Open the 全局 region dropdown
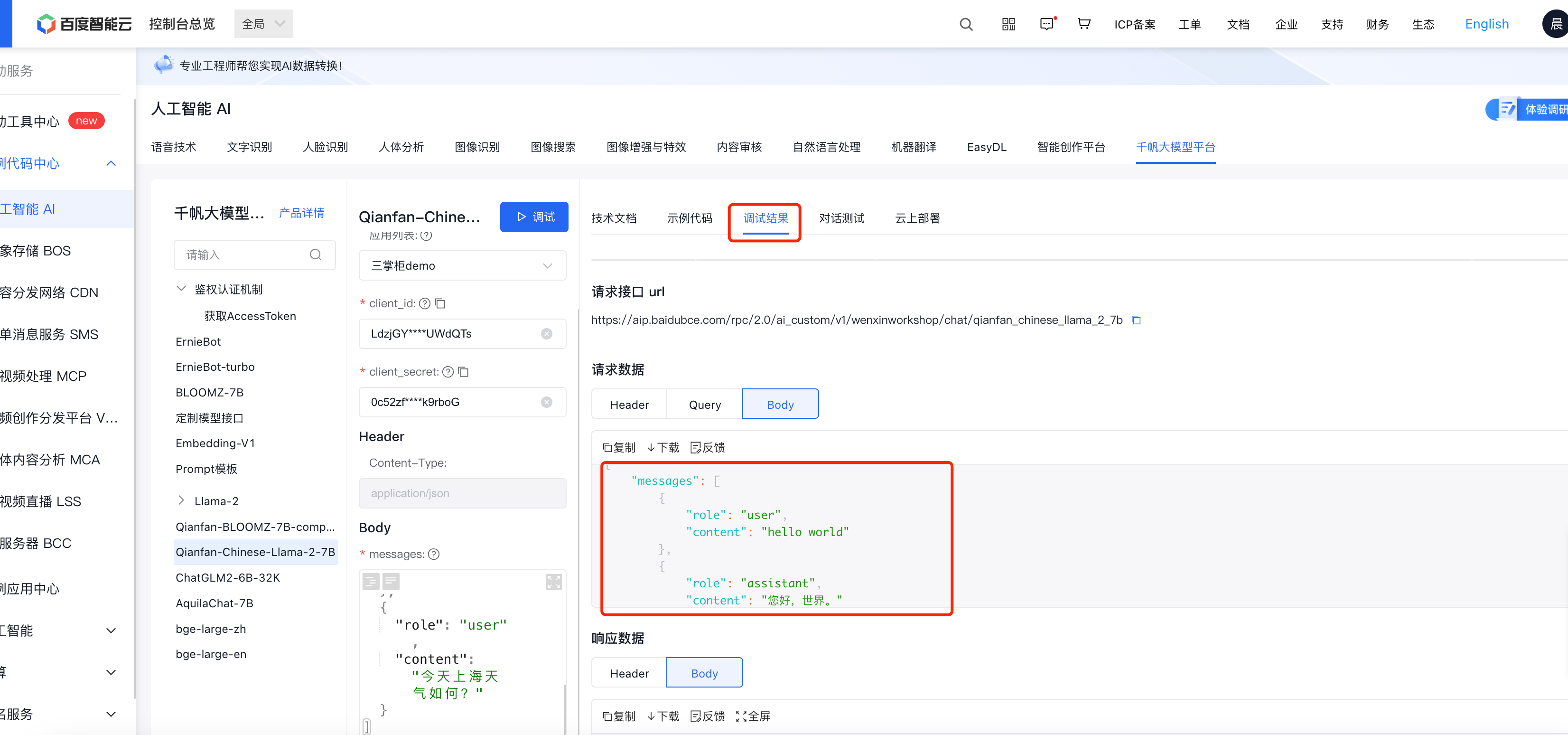The height and width of the screenshot is (735, 1568). [x=263, y=24]
